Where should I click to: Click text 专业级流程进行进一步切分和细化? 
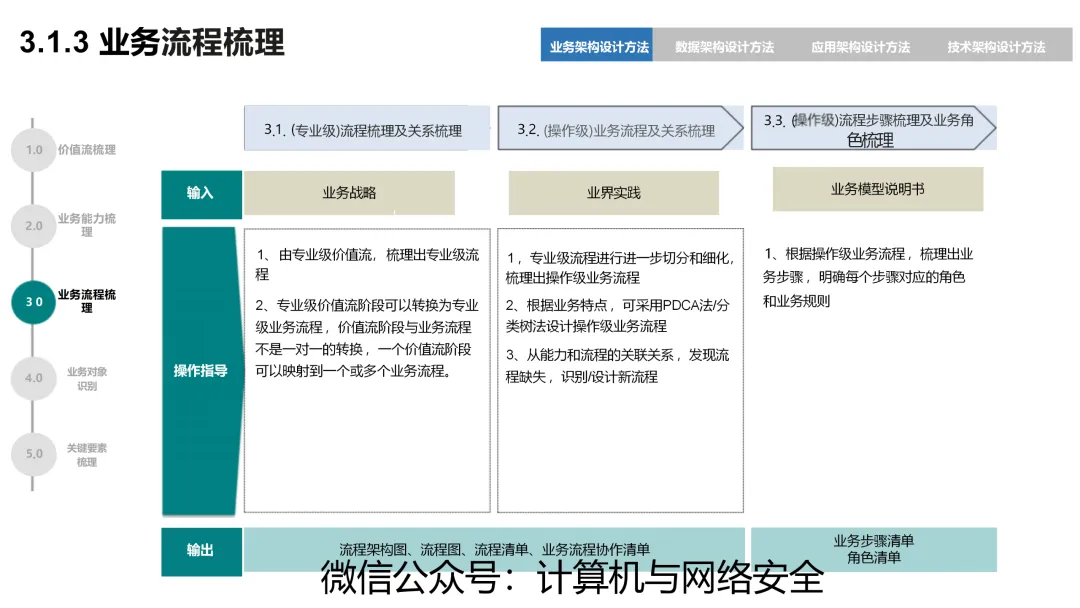tap(620, 268)
